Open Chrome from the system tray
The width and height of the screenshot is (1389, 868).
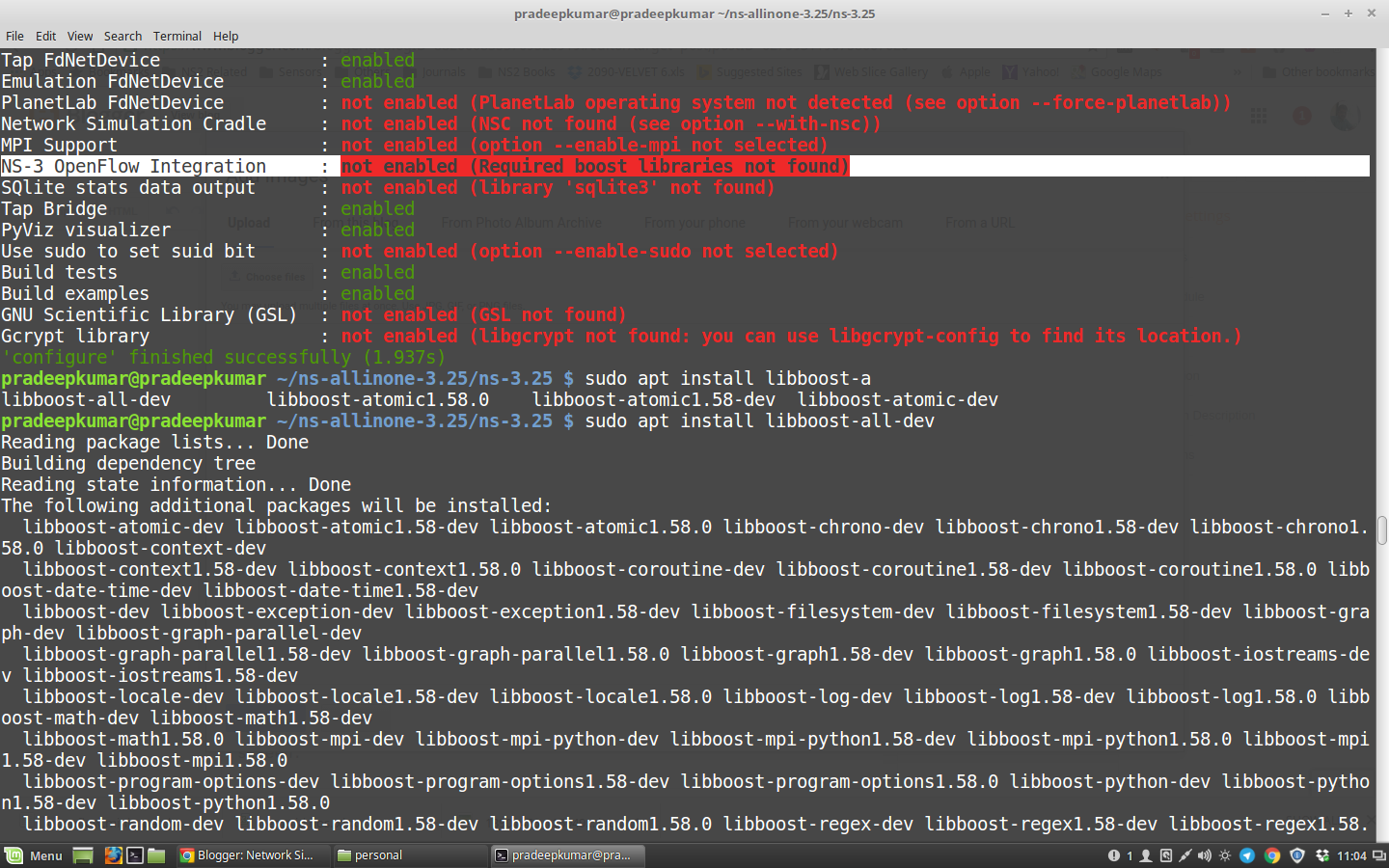pos(1271,856)
